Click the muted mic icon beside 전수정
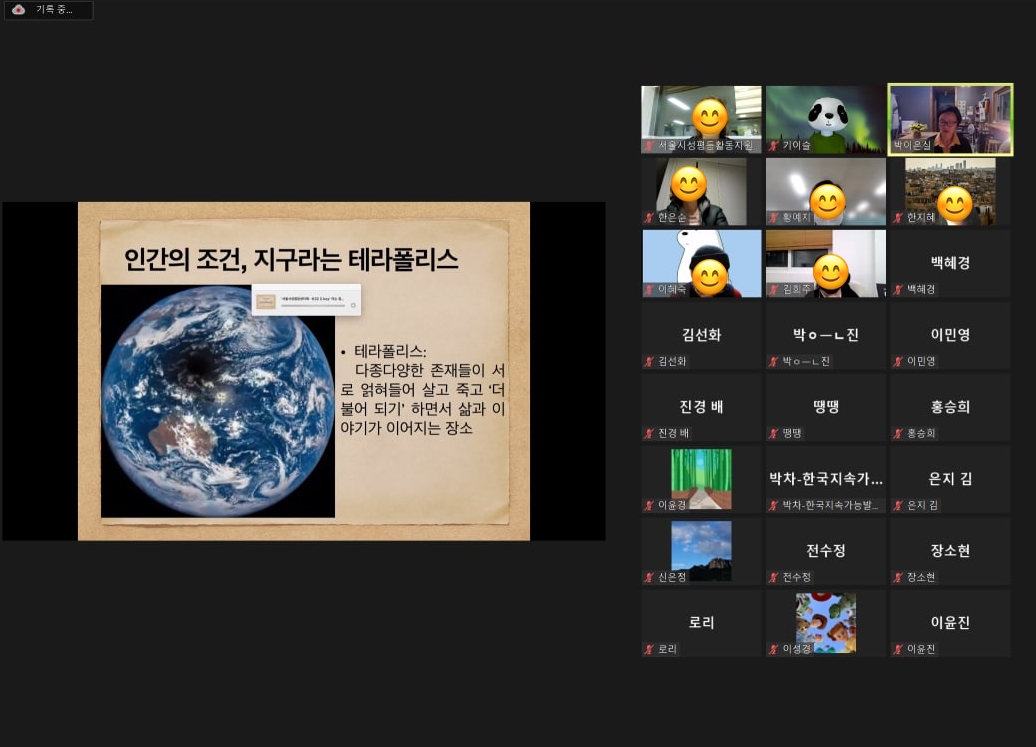 [772, 577]
